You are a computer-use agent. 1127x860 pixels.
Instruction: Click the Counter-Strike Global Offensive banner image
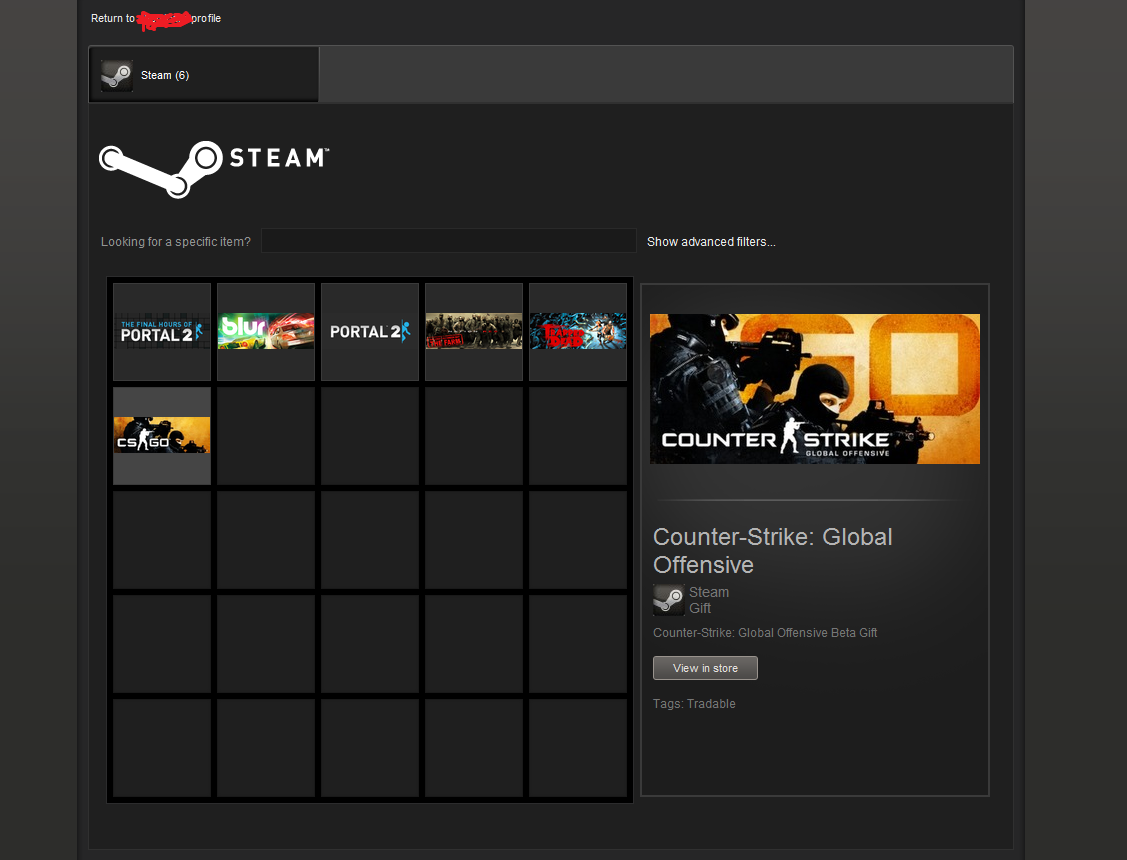pos(814,389)
